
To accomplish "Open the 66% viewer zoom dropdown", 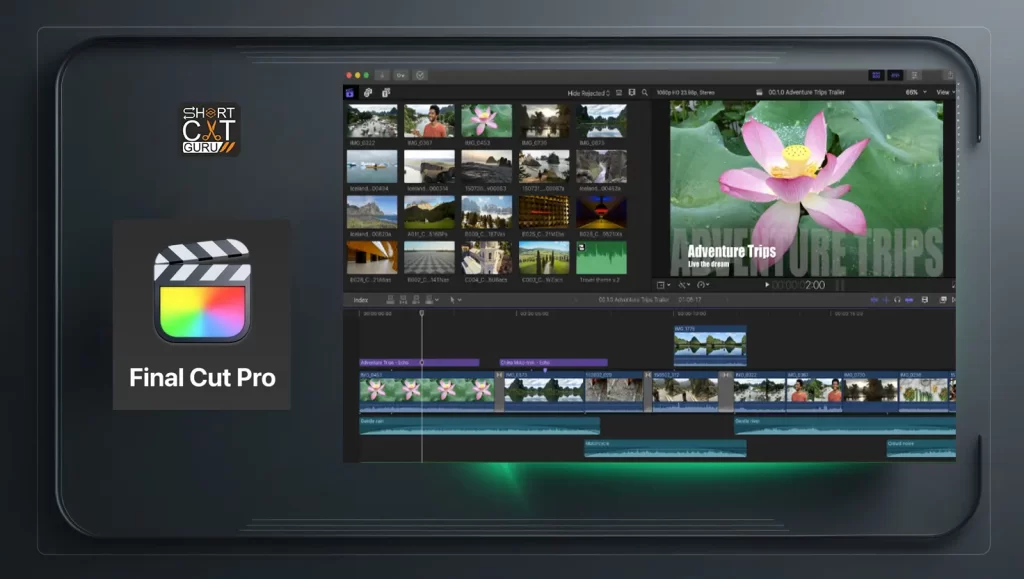I will pos(916,93).
